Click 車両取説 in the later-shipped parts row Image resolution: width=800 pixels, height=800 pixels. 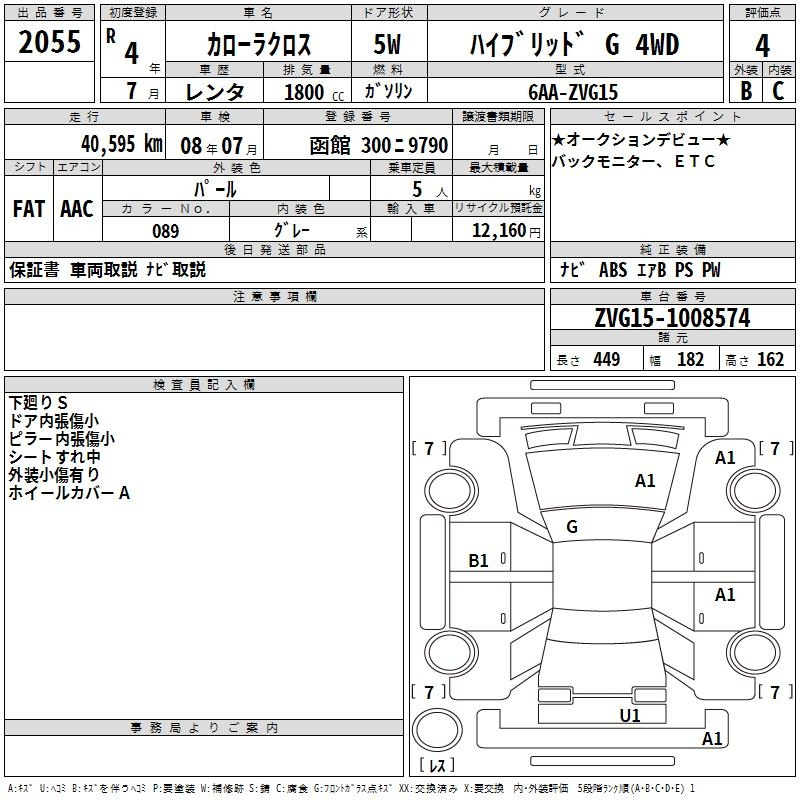[104, 269]
